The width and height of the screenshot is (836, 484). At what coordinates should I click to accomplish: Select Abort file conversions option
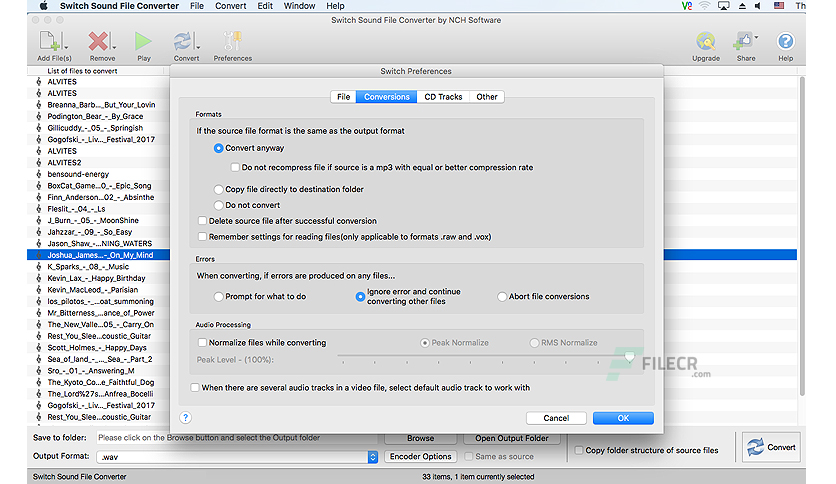[x=502, y=296]
